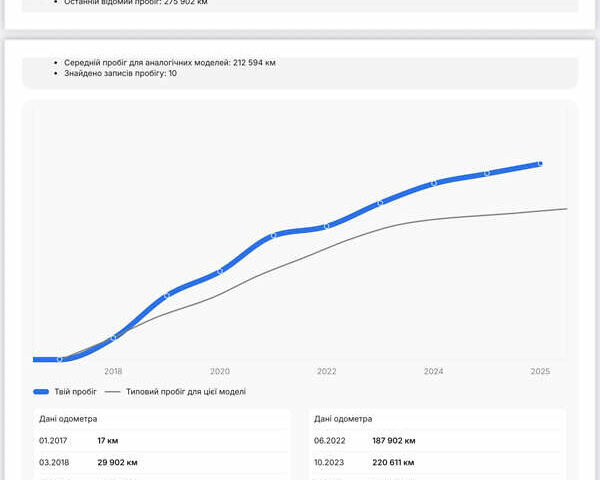Select blue line point between 2020 and 2022
600x480 pixels.
click(x=273, y=236)
